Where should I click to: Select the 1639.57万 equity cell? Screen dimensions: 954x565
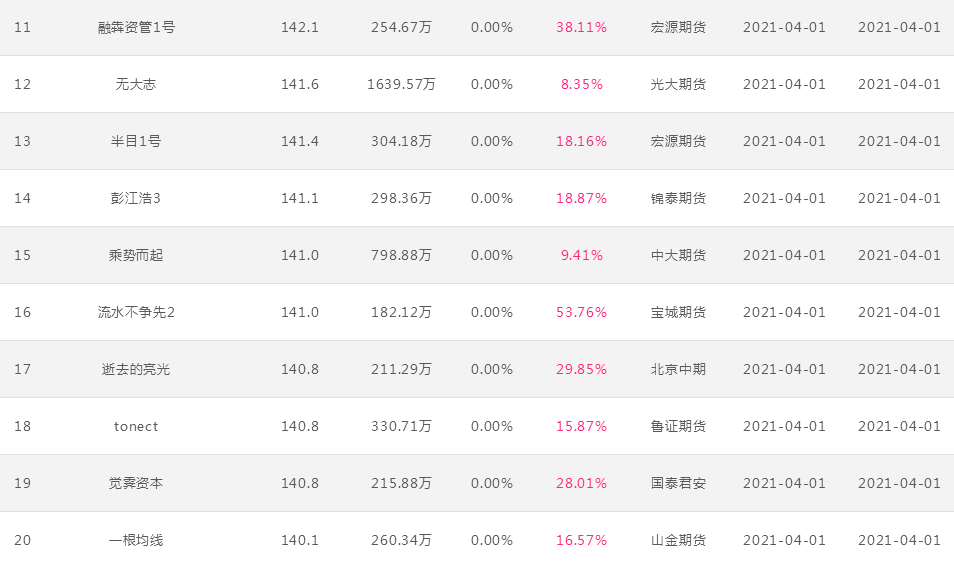tap(402, 84)
